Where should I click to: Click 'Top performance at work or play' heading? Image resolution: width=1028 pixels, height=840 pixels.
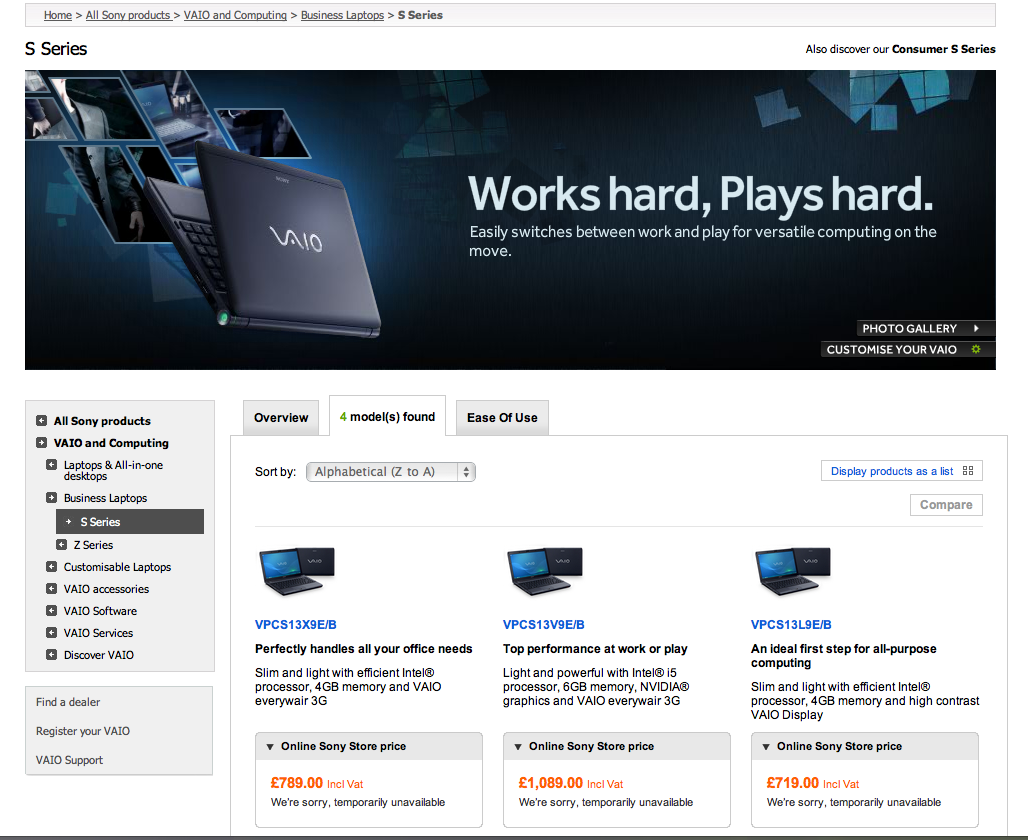pyautogui.click(x=595, y=649)
